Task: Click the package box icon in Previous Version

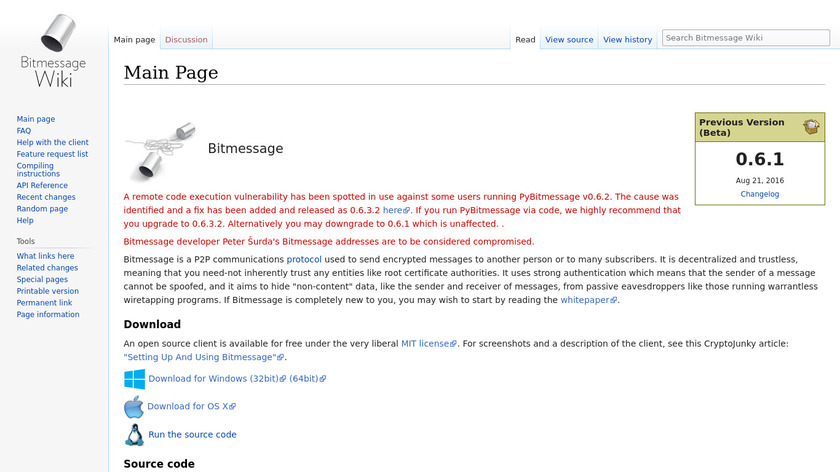Action: tap(811, 127)
